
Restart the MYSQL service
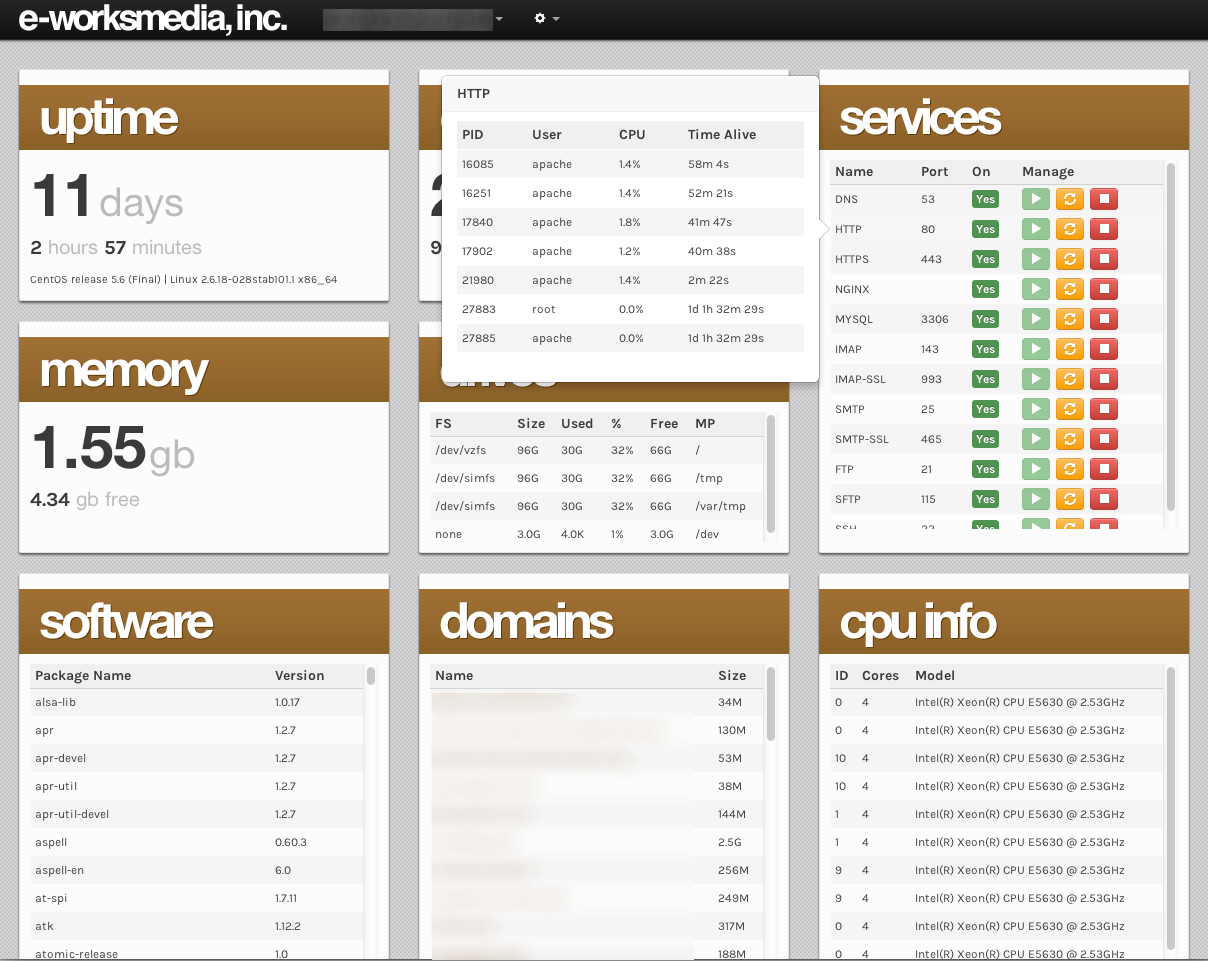pyautogui.click(x=1070, y=319)
